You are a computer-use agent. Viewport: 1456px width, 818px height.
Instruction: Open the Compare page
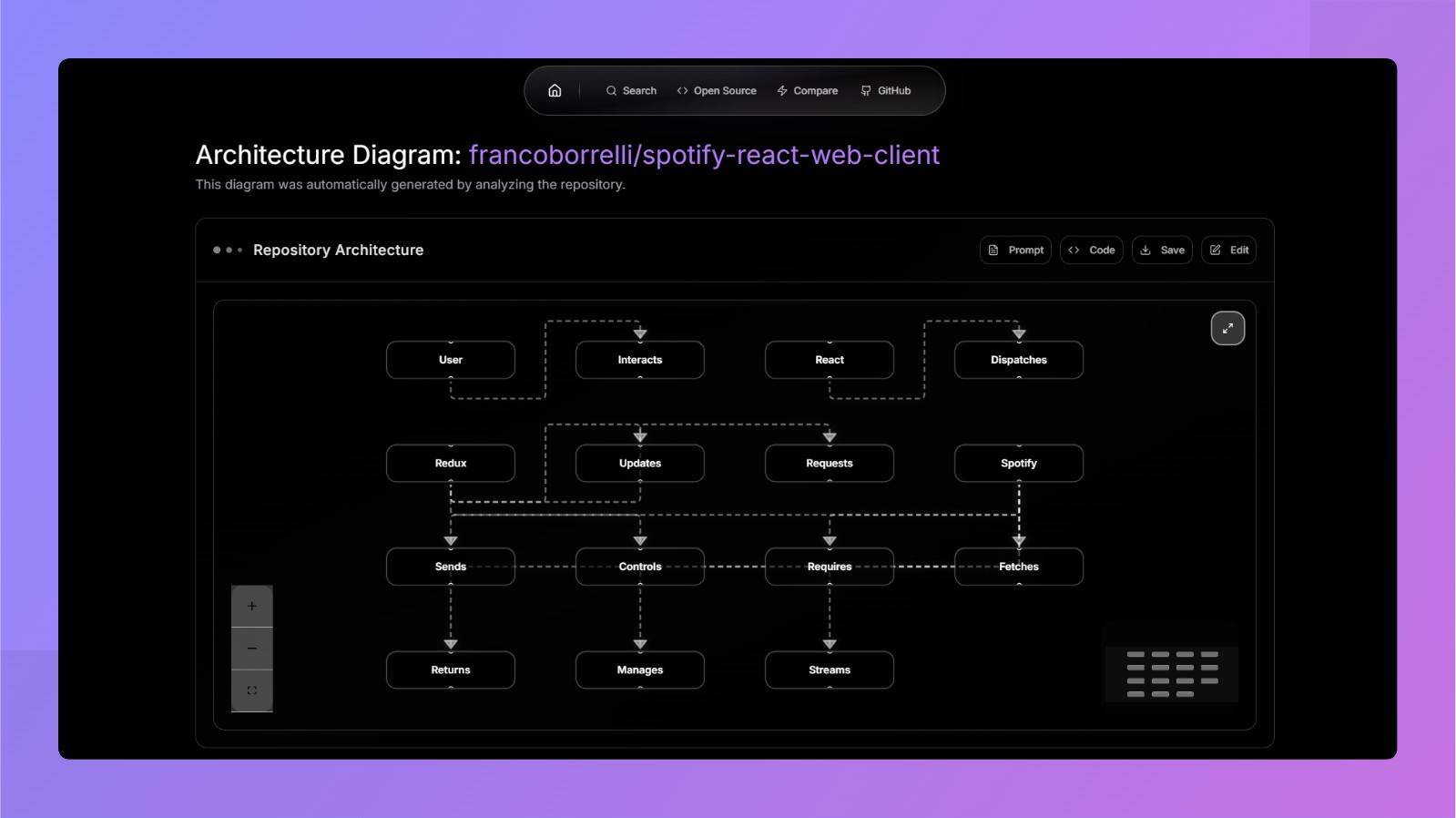pos(807,91)
